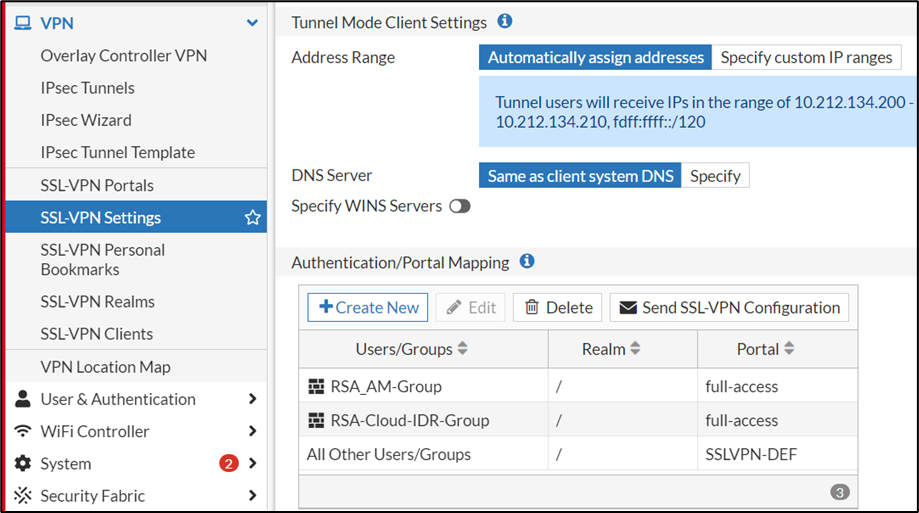The image size is (919, 513).
Task: Choose Specify for DNS Server
Action: pyautogui.click(x=715, y=176)
